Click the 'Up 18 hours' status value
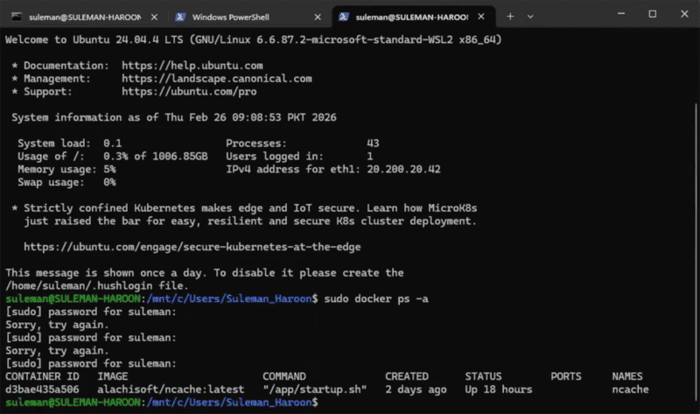 pyautogui.click(x=498, y=389)
